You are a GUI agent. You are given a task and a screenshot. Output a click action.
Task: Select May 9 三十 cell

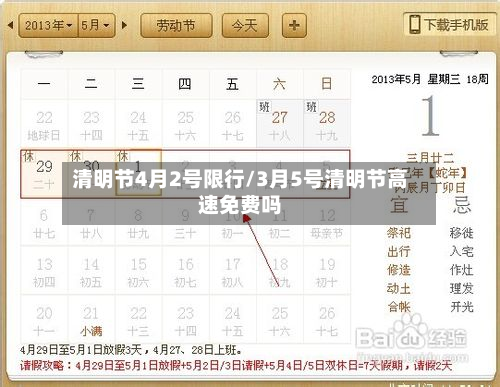coord(186,223)
